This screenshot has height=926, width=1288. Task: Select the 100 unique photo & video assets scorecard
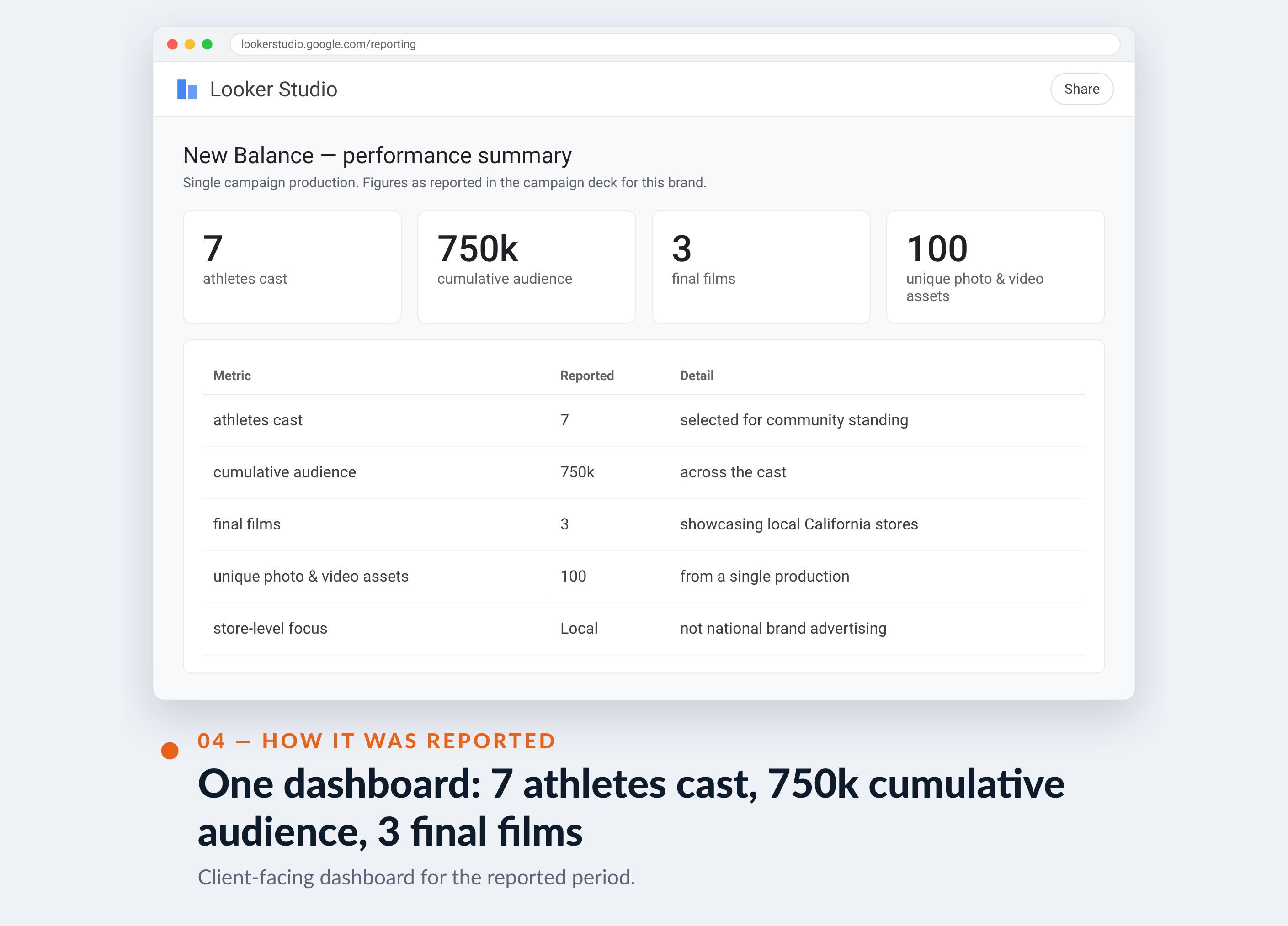[995, 267]
